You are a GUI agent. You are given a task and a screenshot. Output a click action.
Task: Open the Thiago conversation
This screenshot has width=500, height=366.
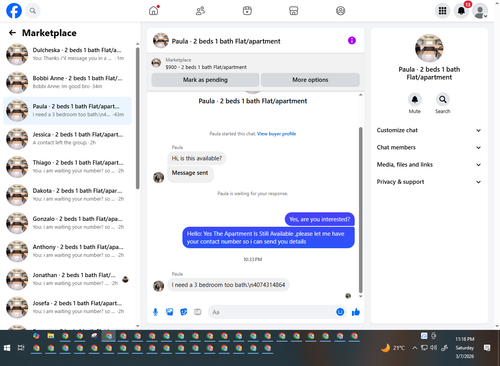[67, 166]
